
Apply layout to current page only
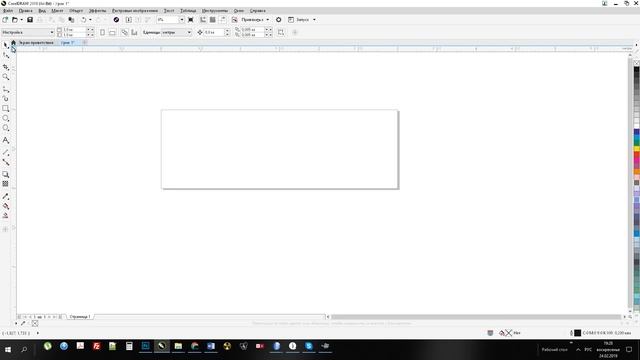click(x=134, y=32)
